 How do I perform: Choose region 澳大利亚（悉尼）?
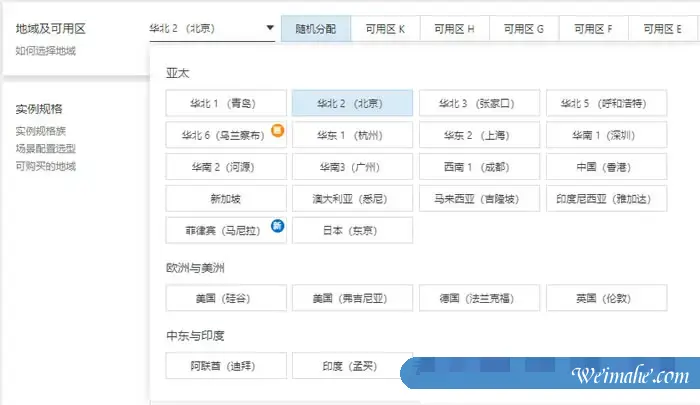(352, 199)
